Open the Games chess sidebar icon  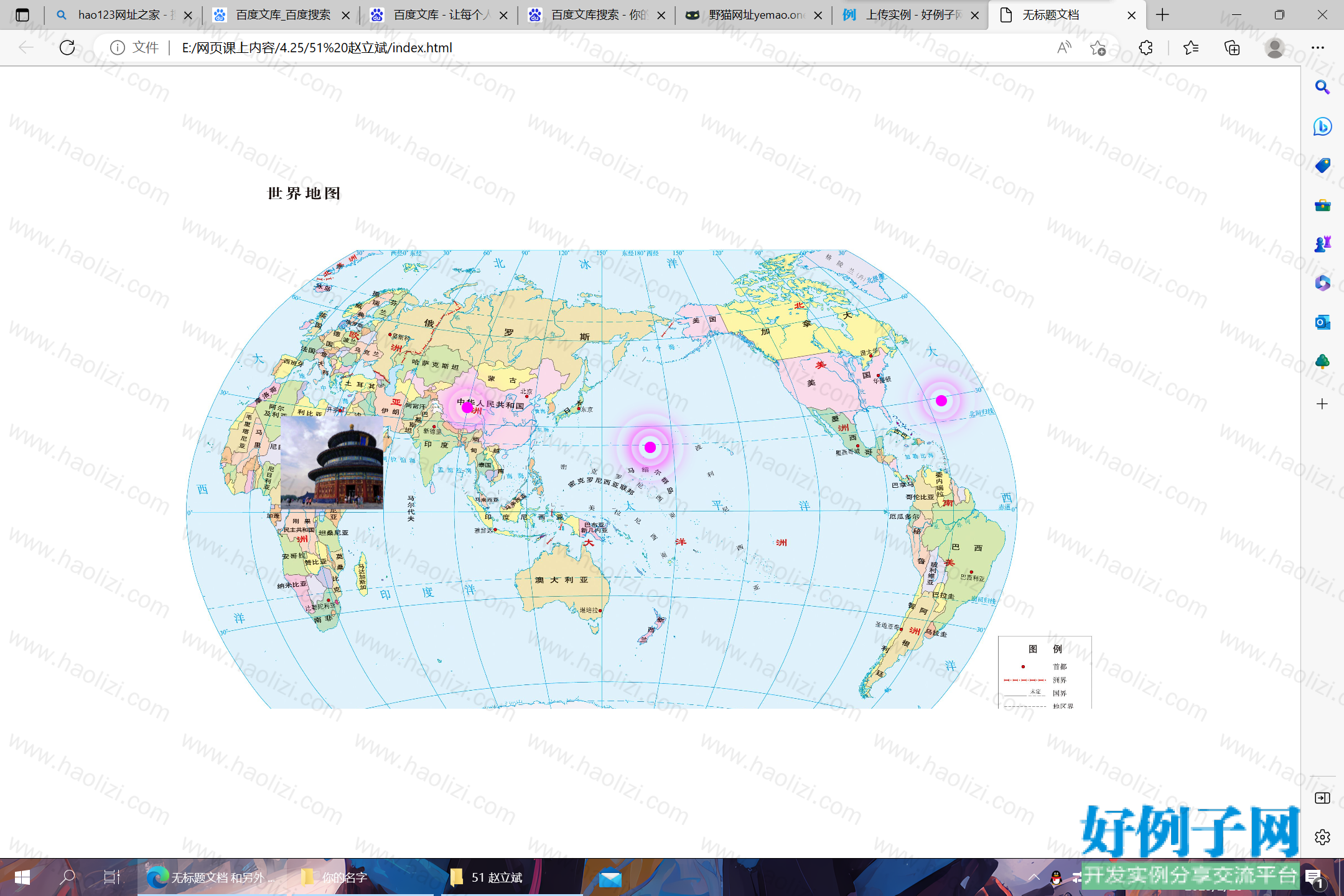1322,244
